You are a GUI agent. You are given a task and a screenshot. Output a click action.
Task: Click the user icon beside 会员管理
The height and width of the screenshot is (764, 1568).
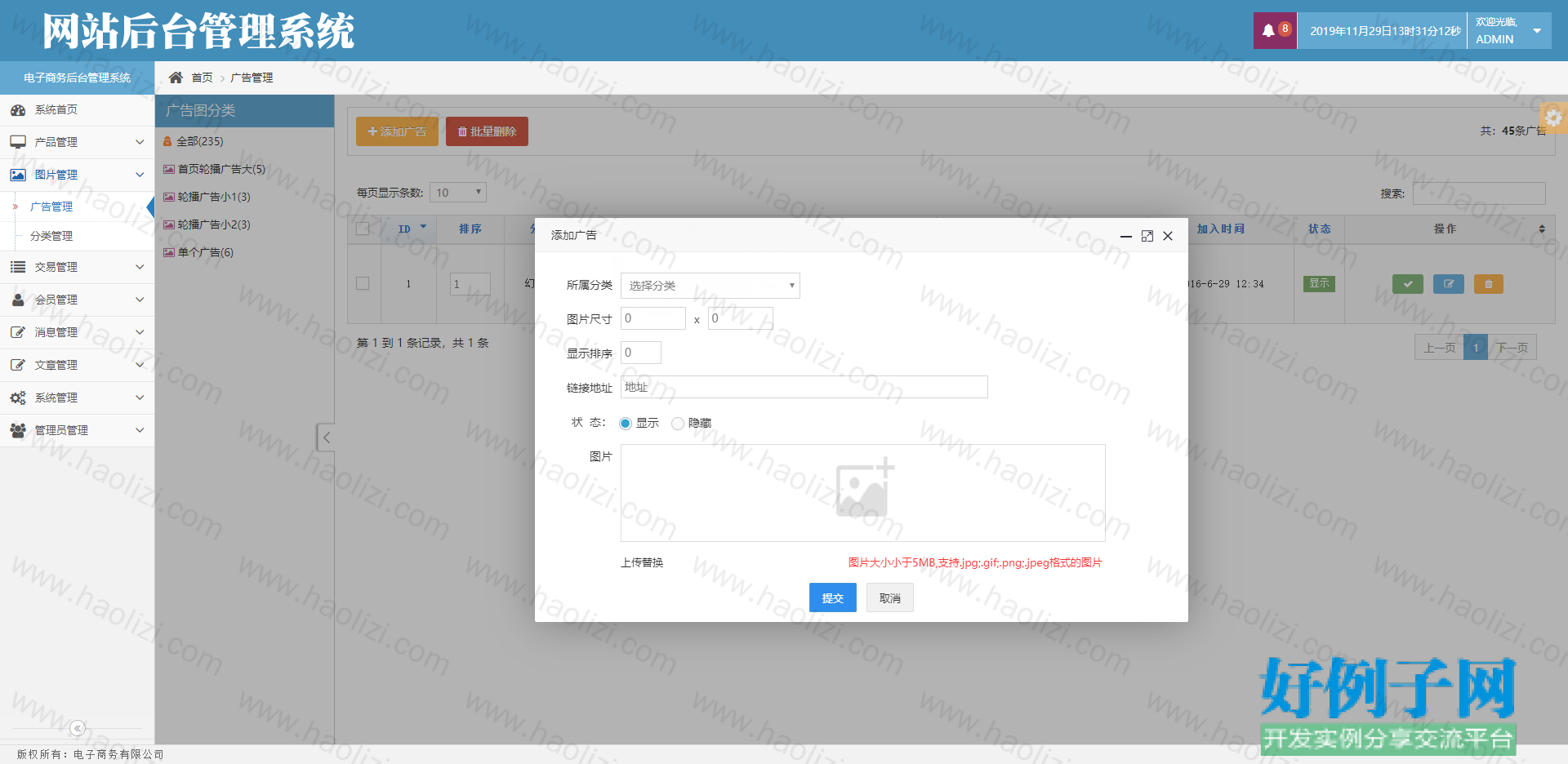[18, 300]
